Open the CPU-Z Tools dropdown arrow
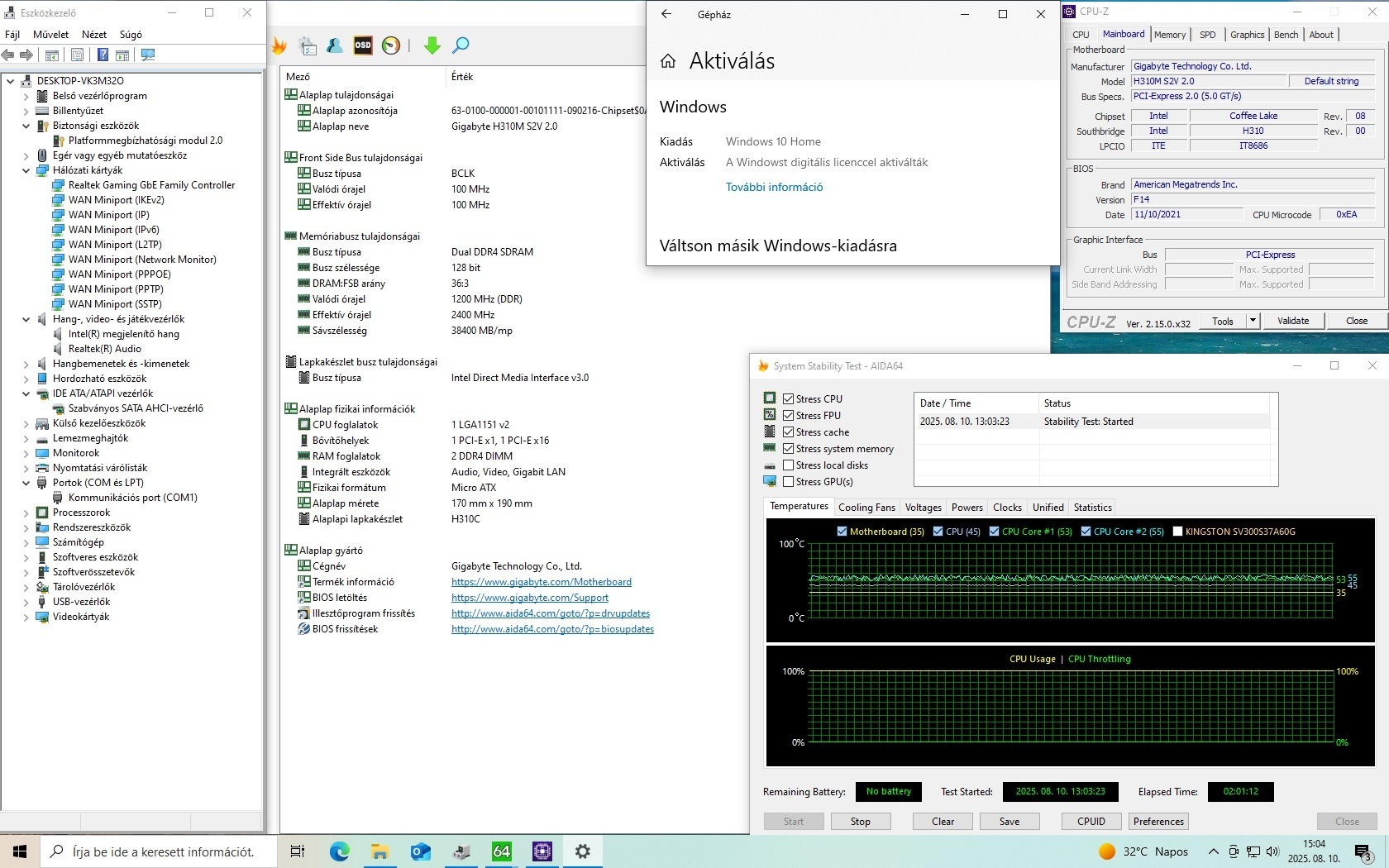This screenshot has height=868, width=1389. coord(1253,321)
